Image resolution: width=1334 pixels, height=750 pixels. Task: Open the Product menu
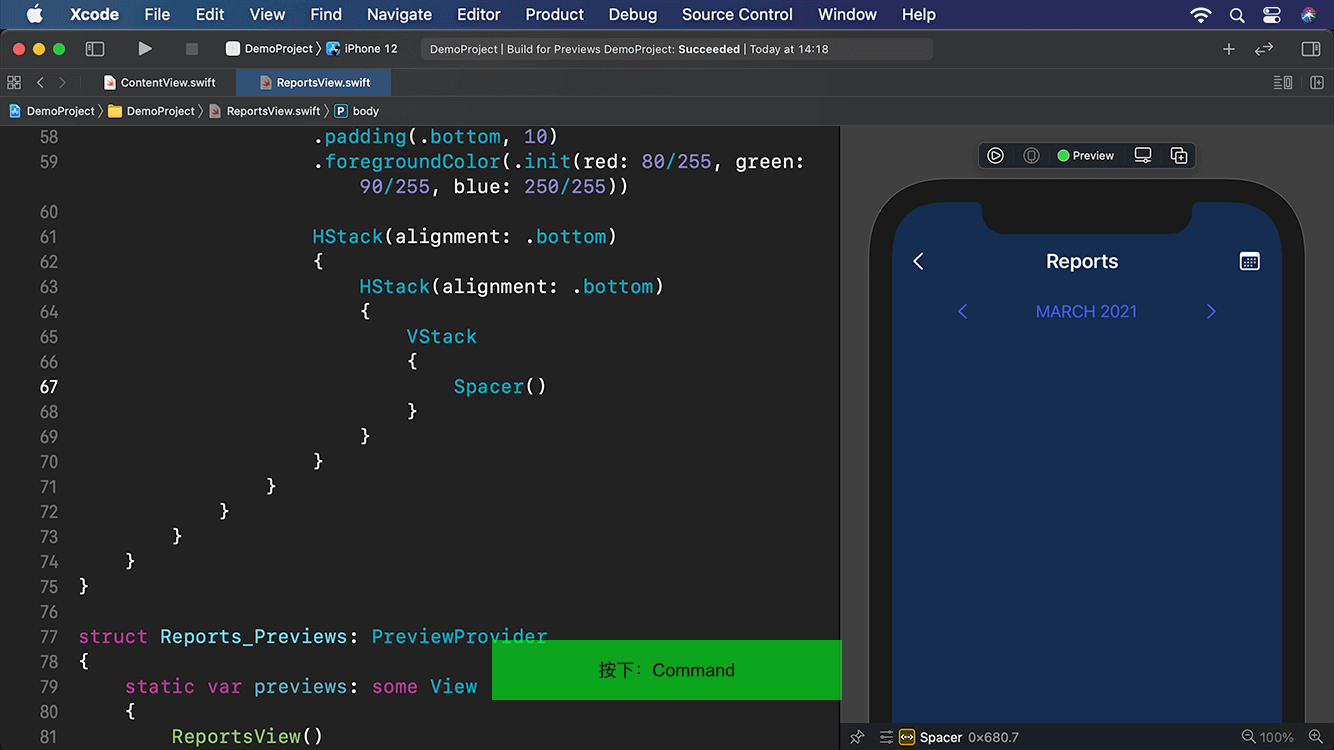555,14
